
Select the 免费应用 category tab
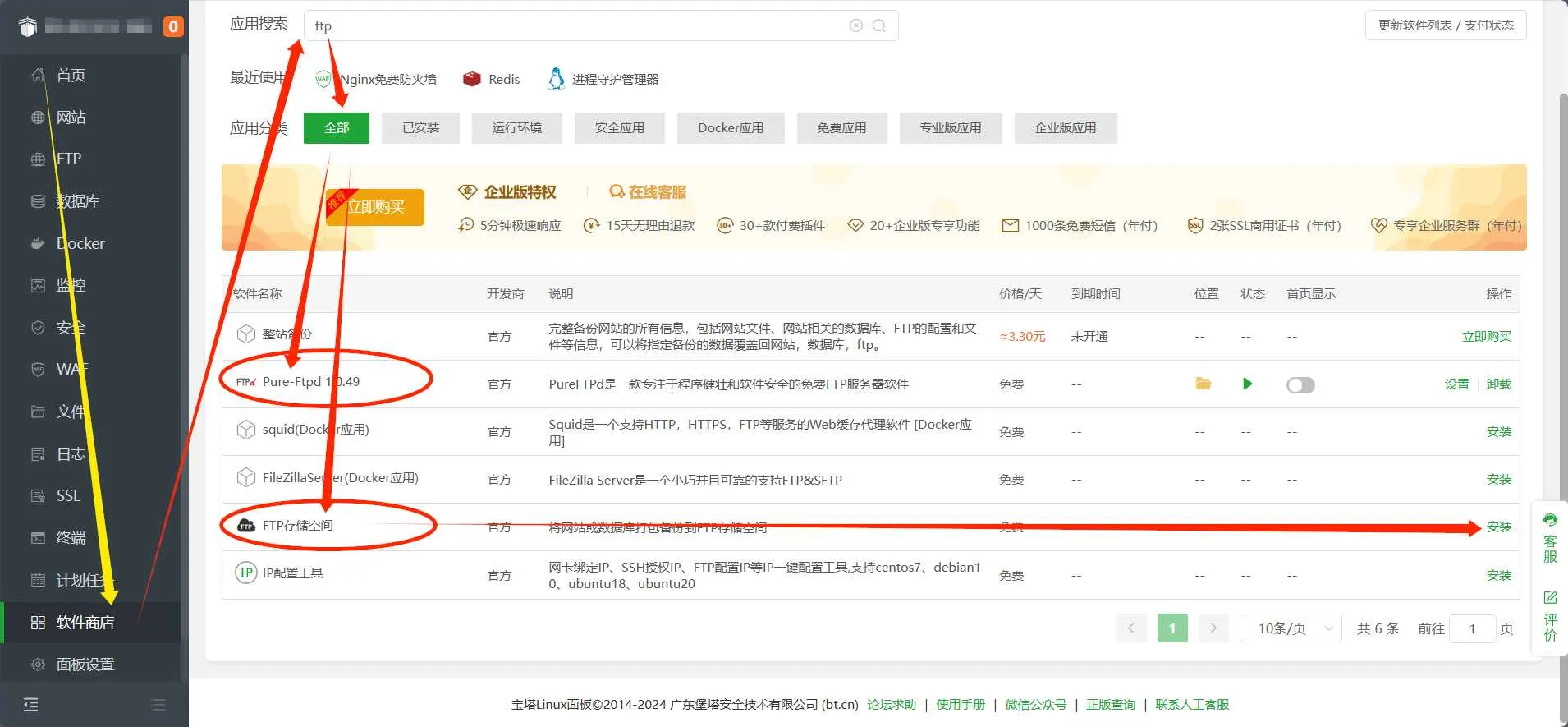point(842,128)
